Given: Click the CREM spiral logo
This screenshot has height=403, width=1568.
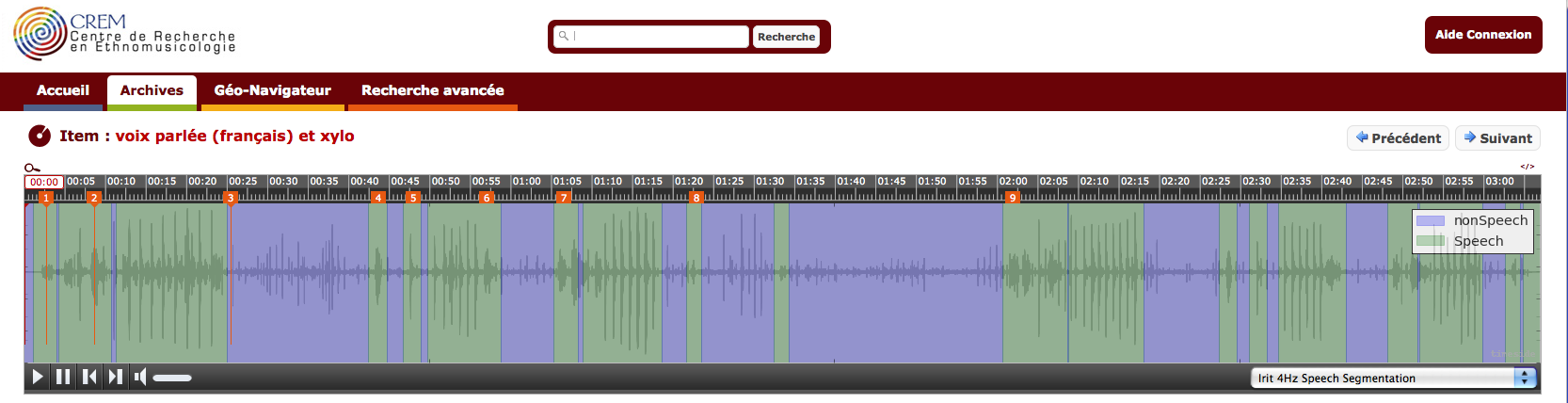Looking at the screenshot, I should pos(40,34).
